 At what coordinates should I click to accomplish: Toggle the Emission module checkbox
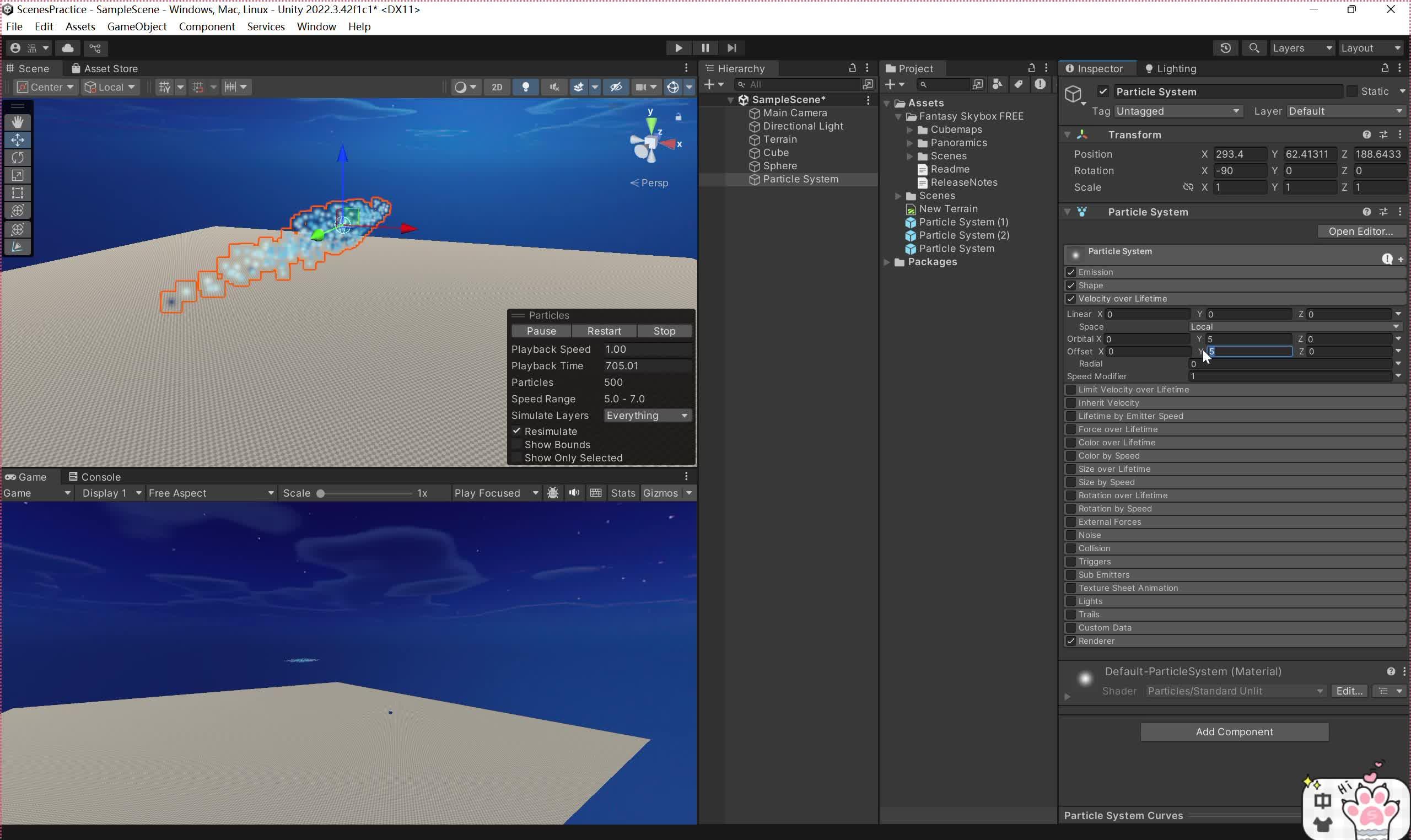(1071, 272)
